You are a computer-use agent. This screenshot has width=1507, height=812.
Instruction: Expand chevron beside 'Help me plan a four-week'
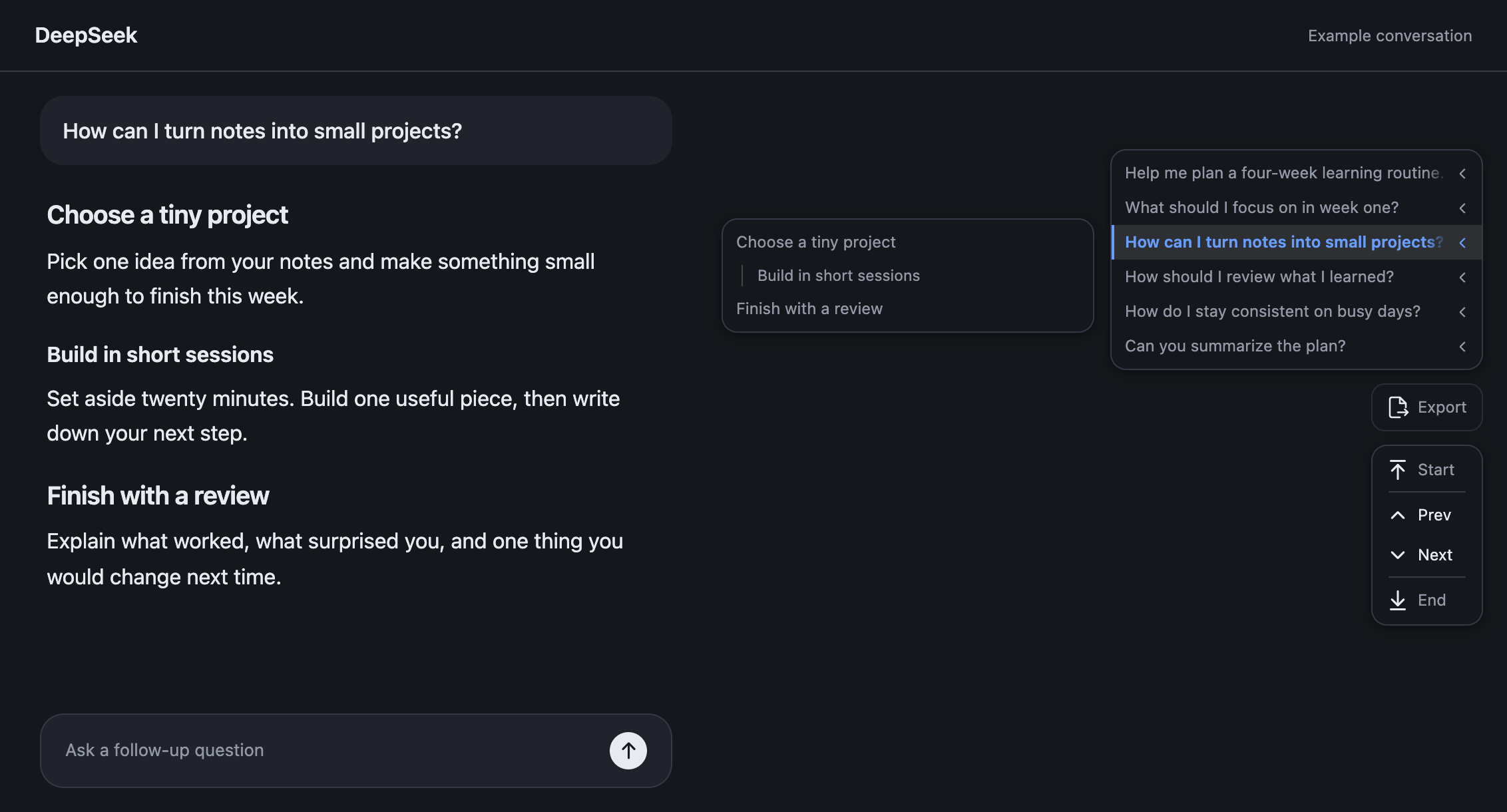pos(1462,174)
